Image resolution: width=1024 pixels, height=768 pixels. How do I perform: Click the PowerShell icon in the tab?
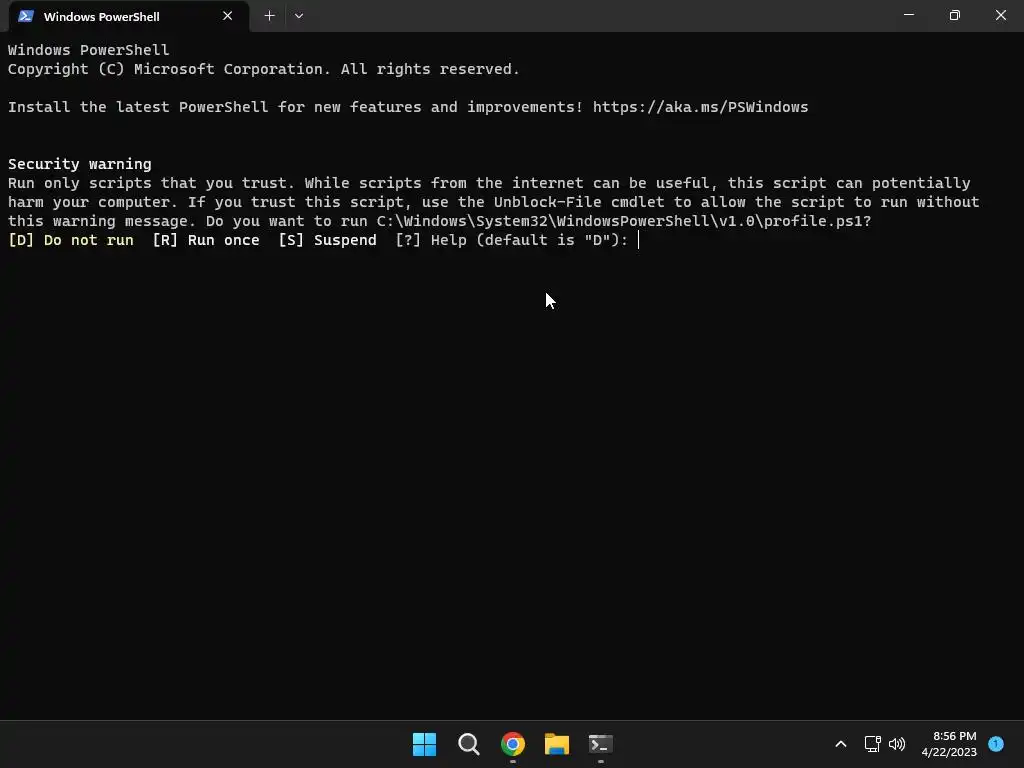(x=26, y=16)
